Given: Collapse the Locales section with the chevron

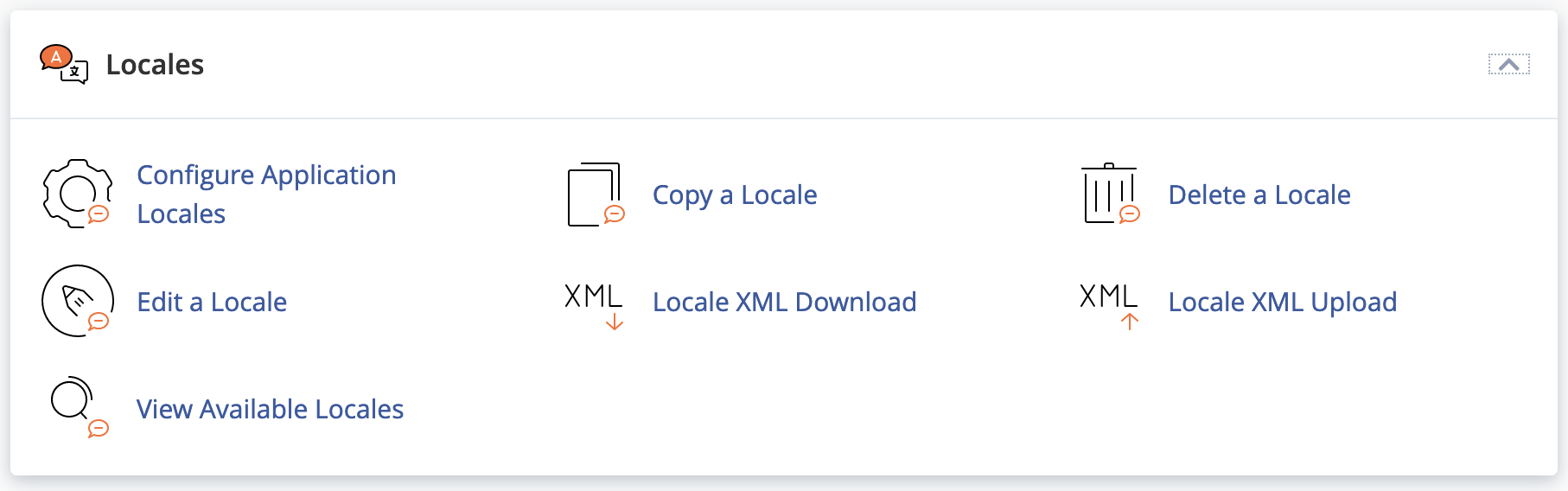Looking at the screenshot, I should coord(1508,65).
